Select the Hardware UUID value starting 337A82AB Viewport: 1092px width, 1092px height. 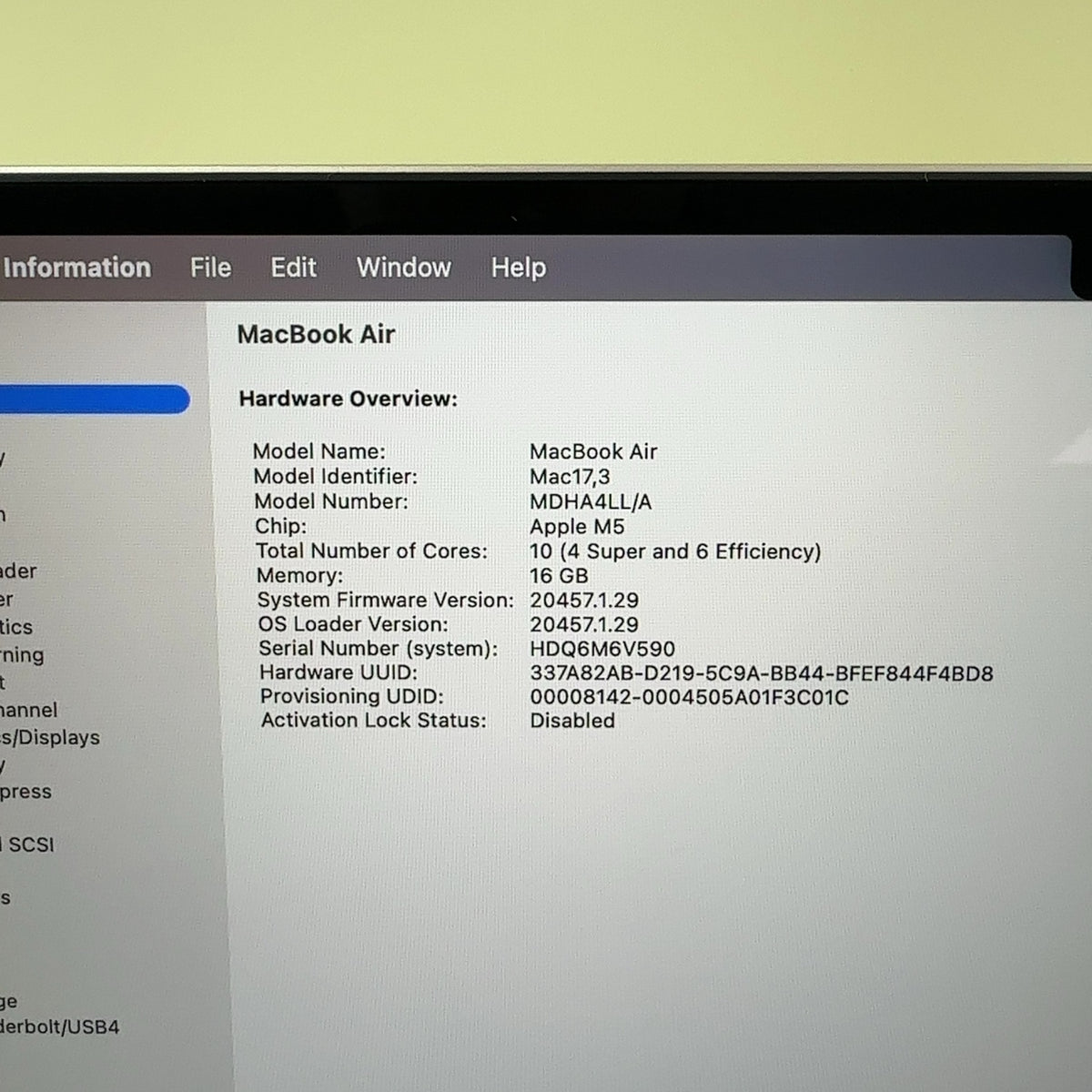(x=762, y=673)
